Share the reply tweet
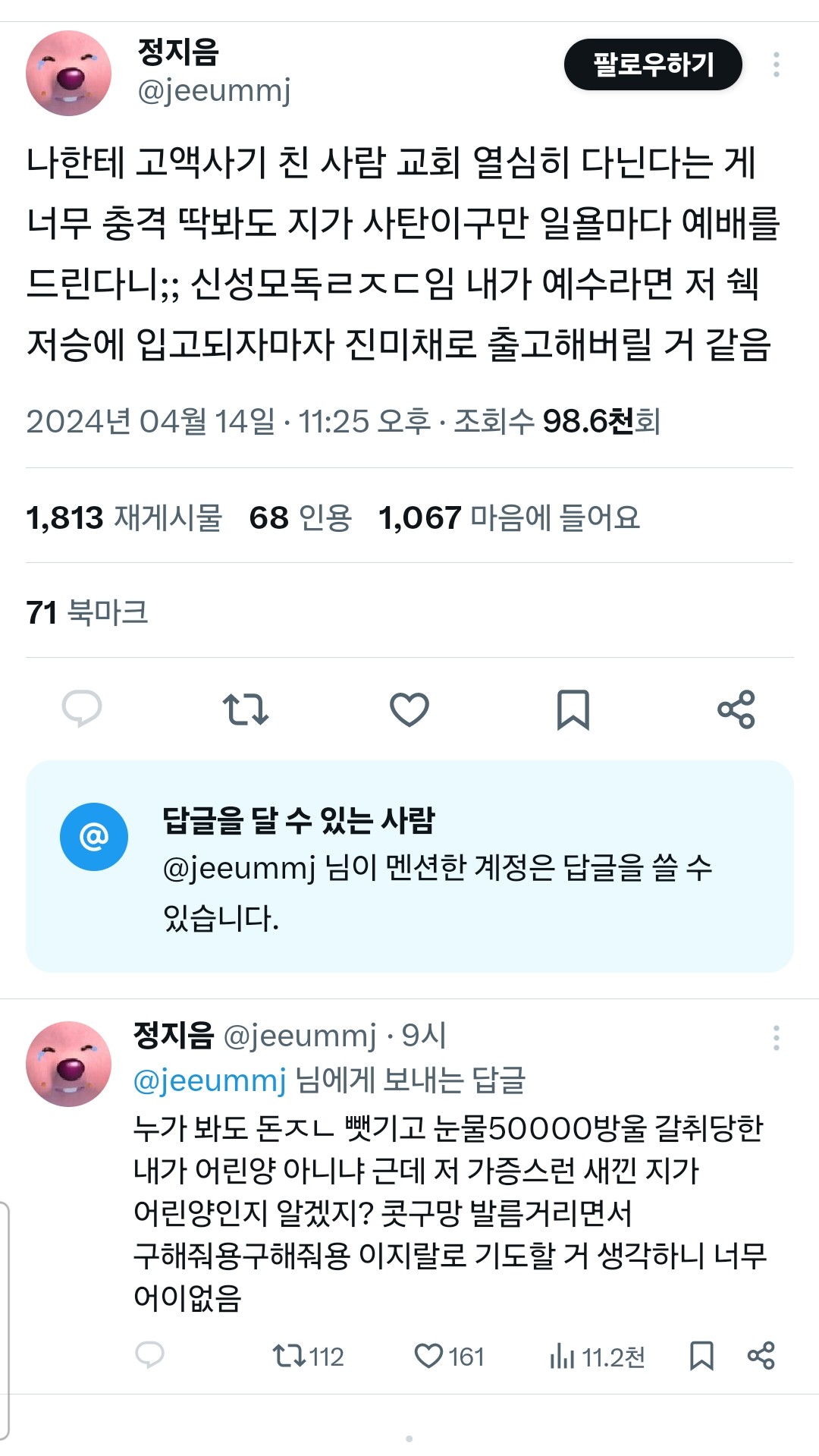 (761, 1355)
